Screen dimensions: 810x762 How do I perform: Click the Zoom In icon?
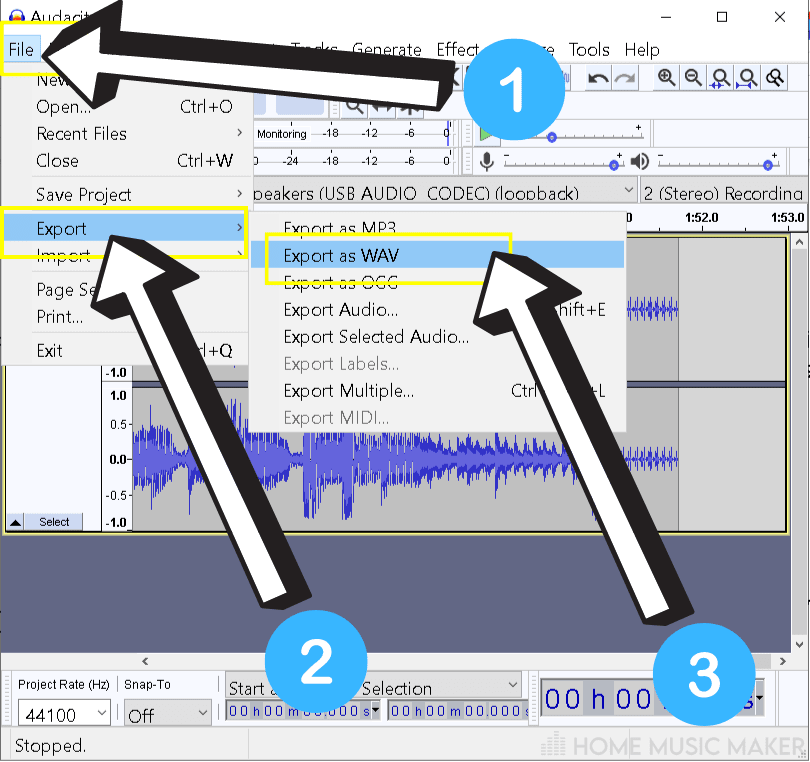tap(666, 78)
